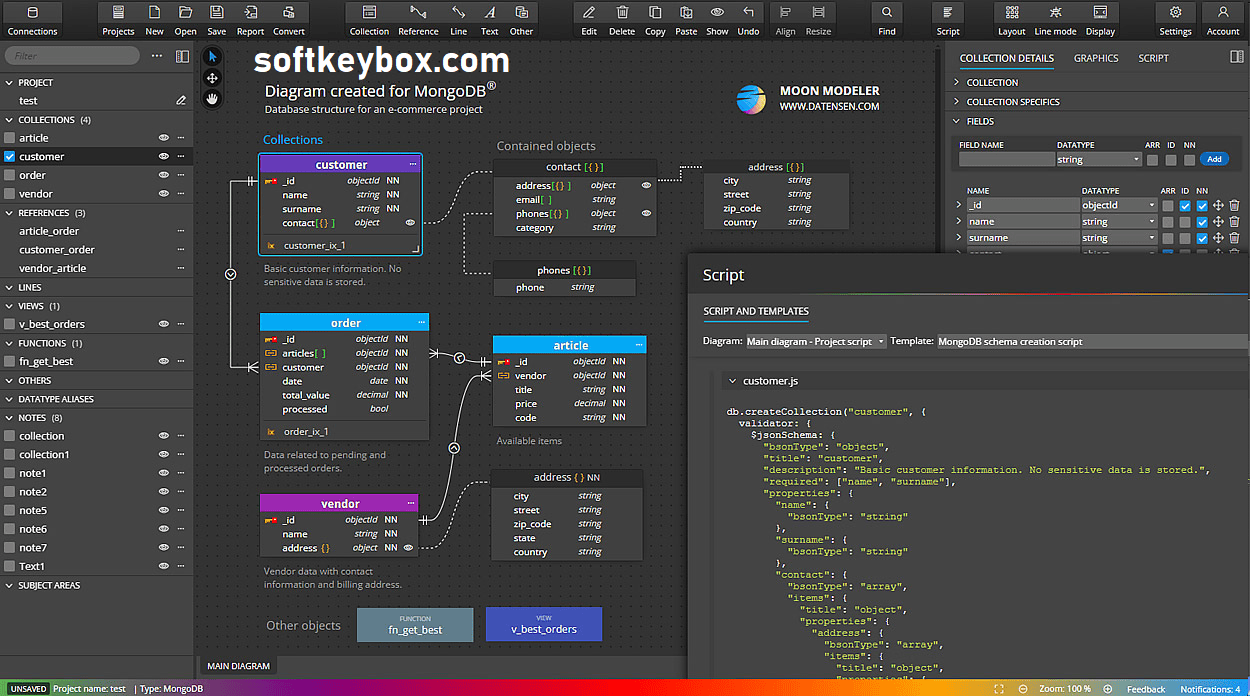Click the Add field button
The image size is (1250, 696).
click(x=1214, y=160)
